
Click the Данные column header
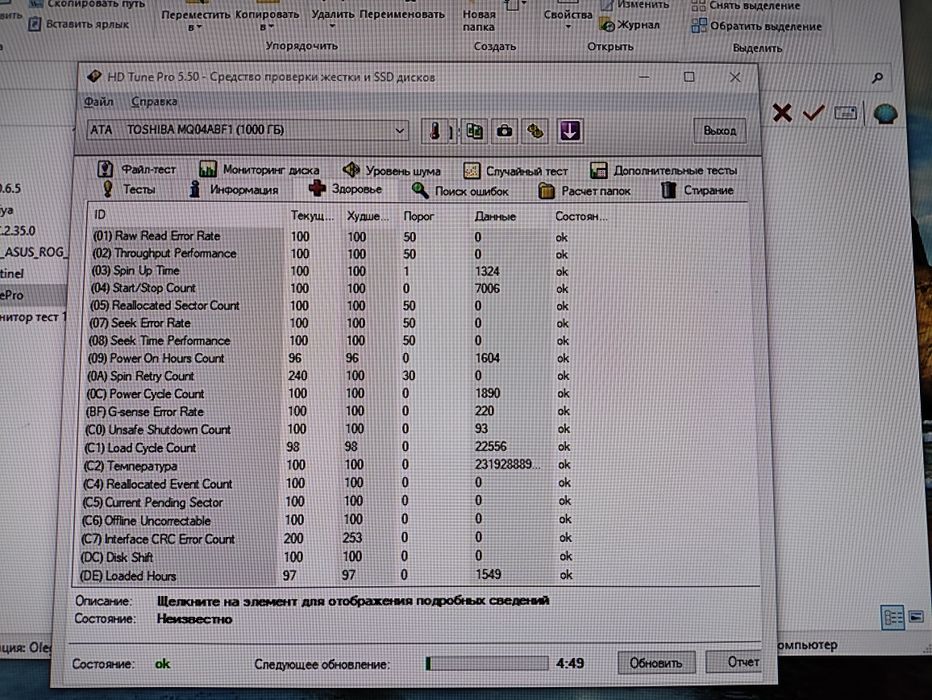(x=495, y=217)
